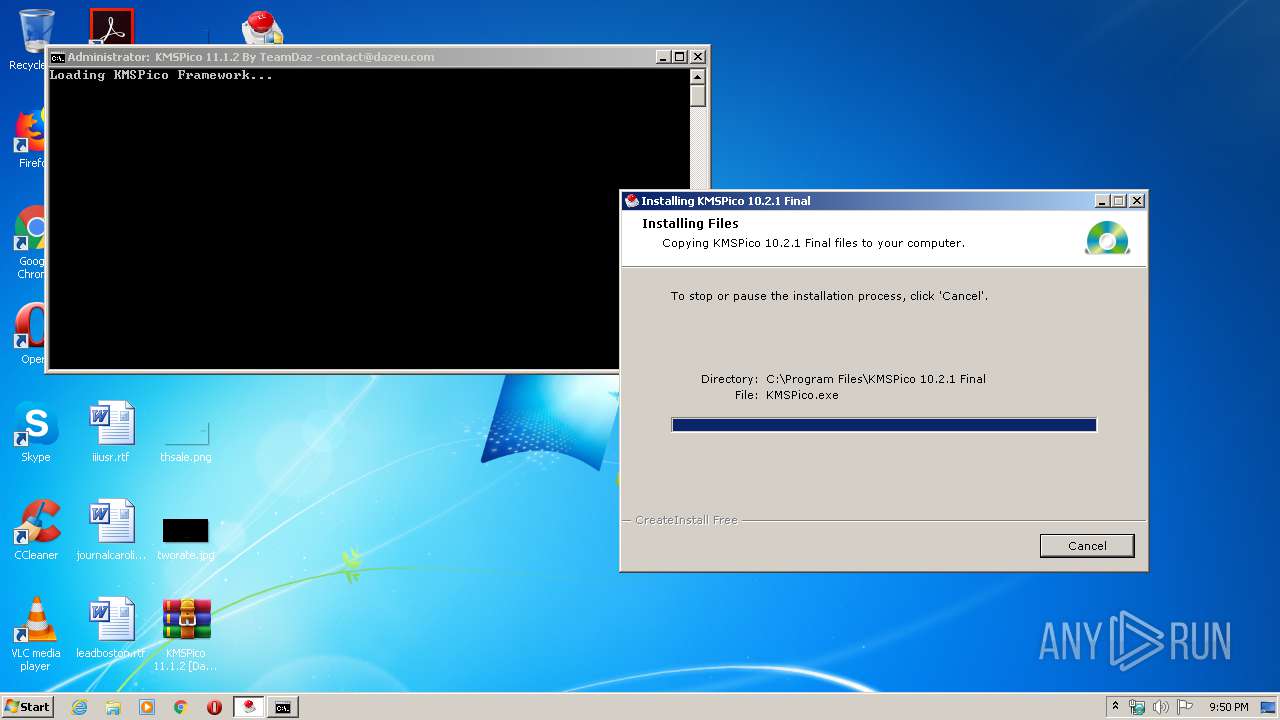Click the volume tray icon

(1161, 707)
